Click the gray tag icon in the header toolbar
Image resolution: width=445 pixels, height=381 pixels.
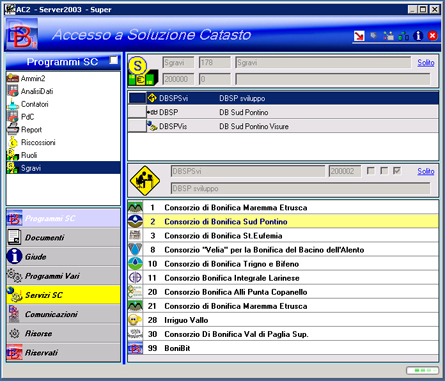[373, 35]
